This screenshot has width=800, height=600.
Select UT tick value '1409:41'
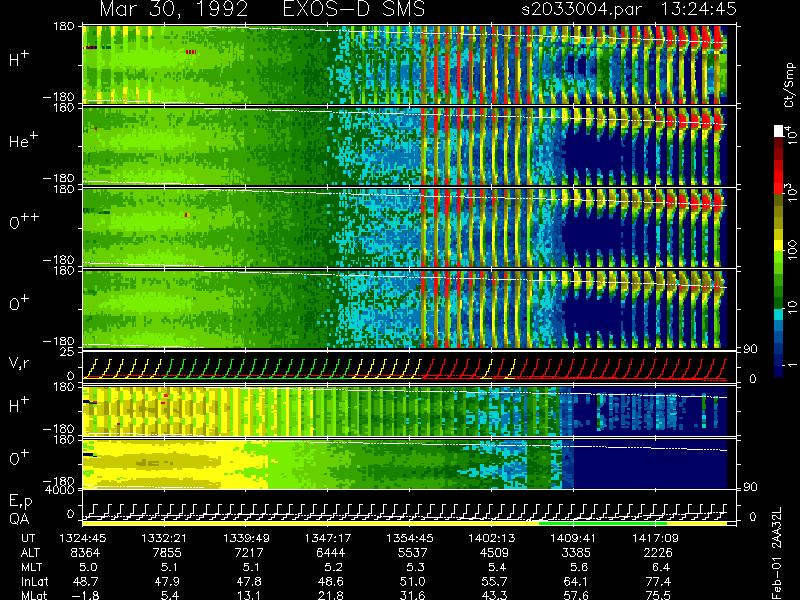point(573,538)
